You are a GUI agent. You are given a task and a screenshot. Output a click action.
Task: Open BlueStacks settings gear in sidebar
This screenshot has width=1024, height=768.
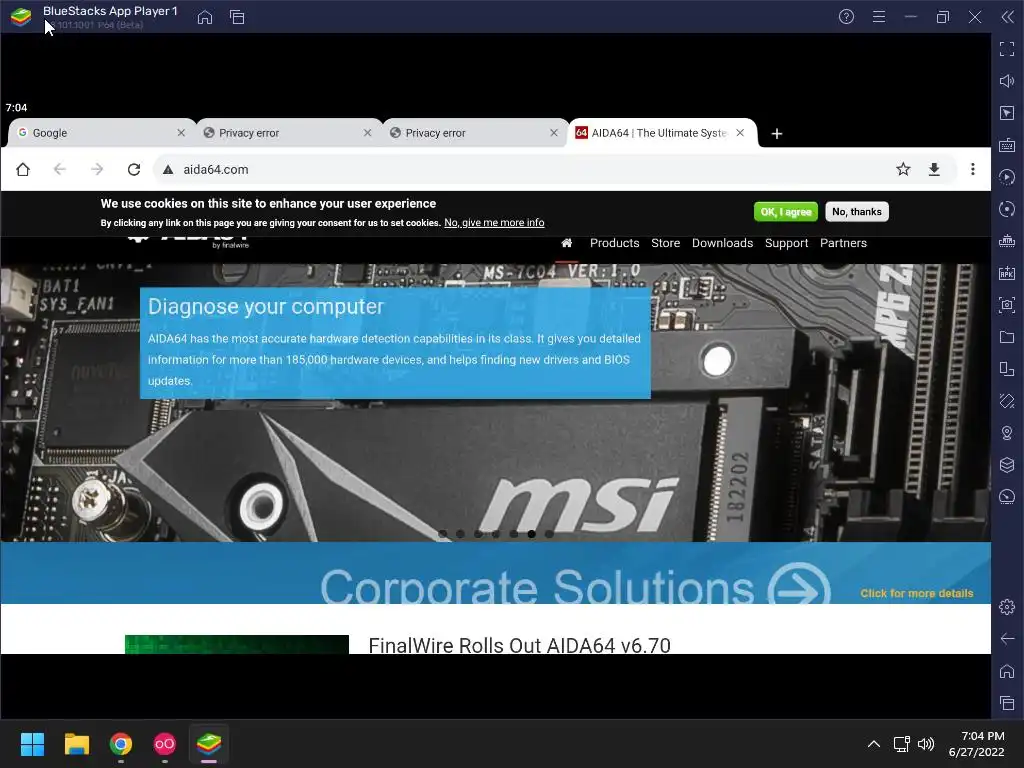[1006, 607]
